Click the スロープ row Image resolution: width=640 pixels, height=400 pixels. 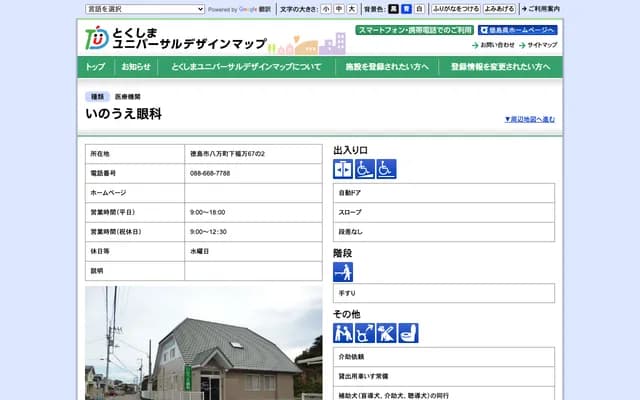tap(444, 212)
